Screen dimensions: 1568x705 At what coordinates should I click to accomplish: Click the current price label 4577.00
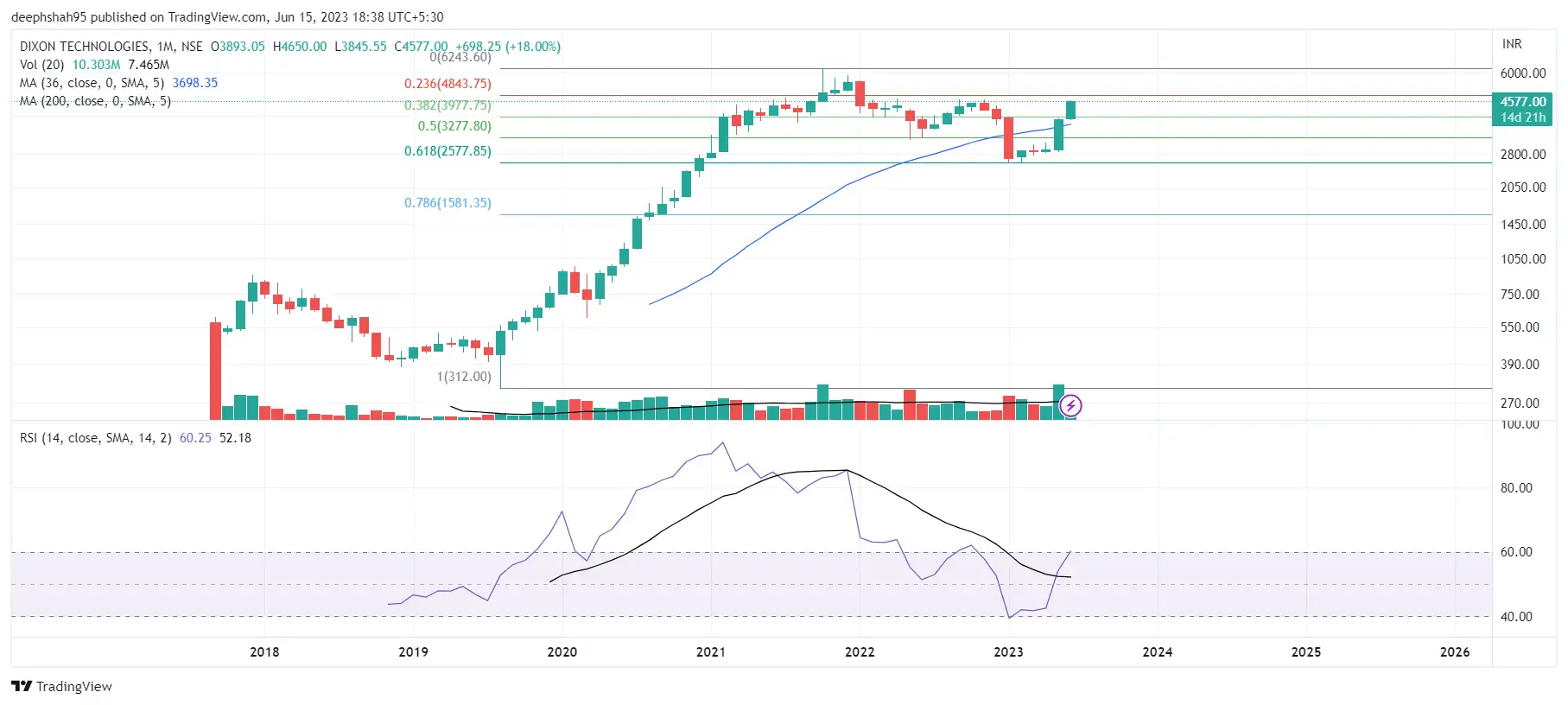point(1523,102)
